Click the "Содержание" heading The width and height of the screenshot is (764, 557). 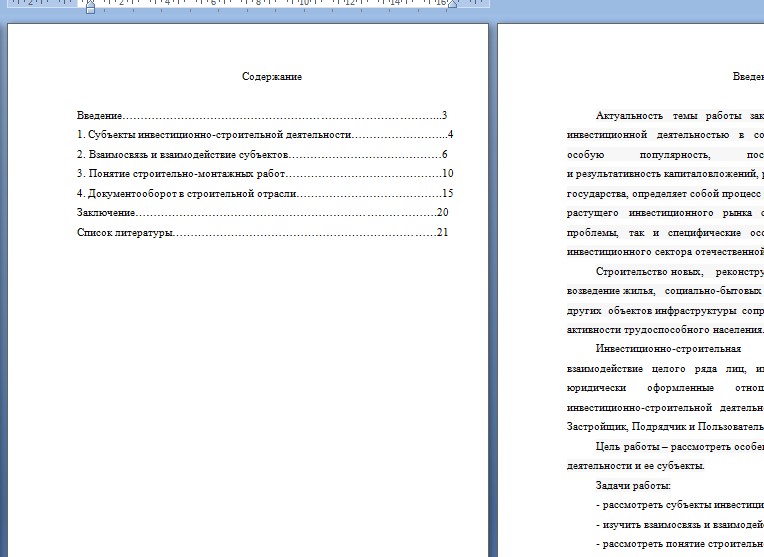[x=272, y=77]
